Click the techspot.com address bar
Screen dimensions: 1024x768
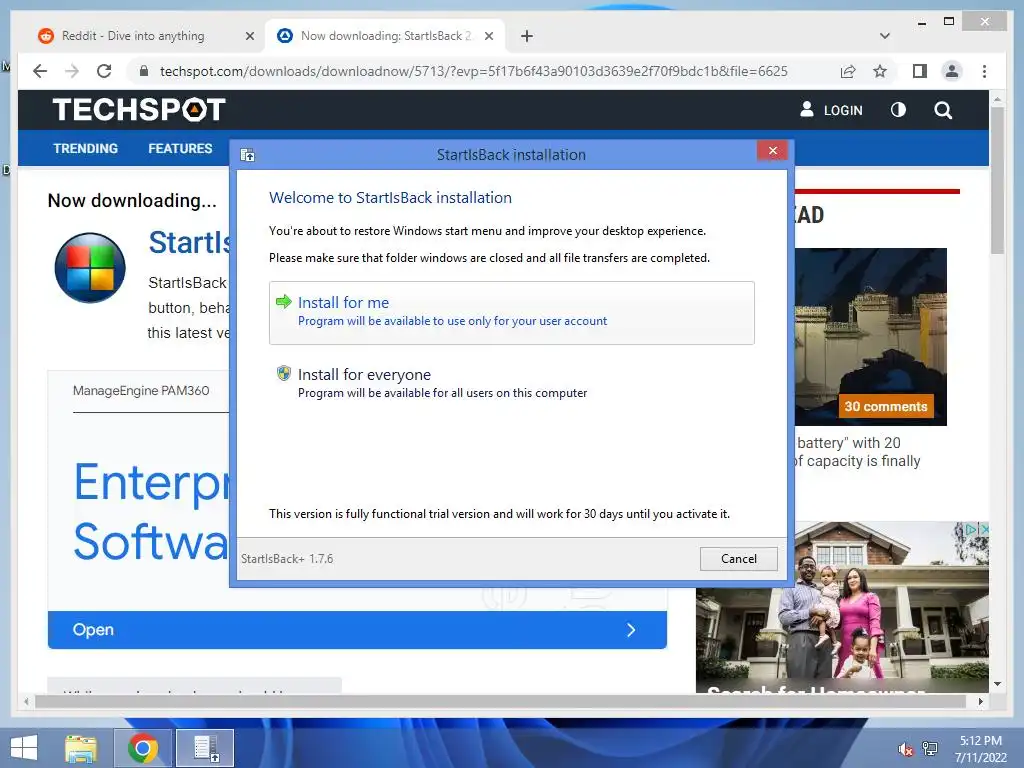click(473, 71)
